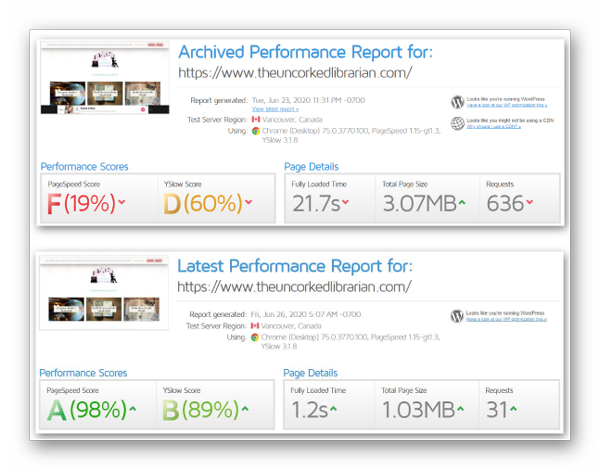
Task: Click the 1.03MB Total Page Size value
Action: [x=419, y=410]
